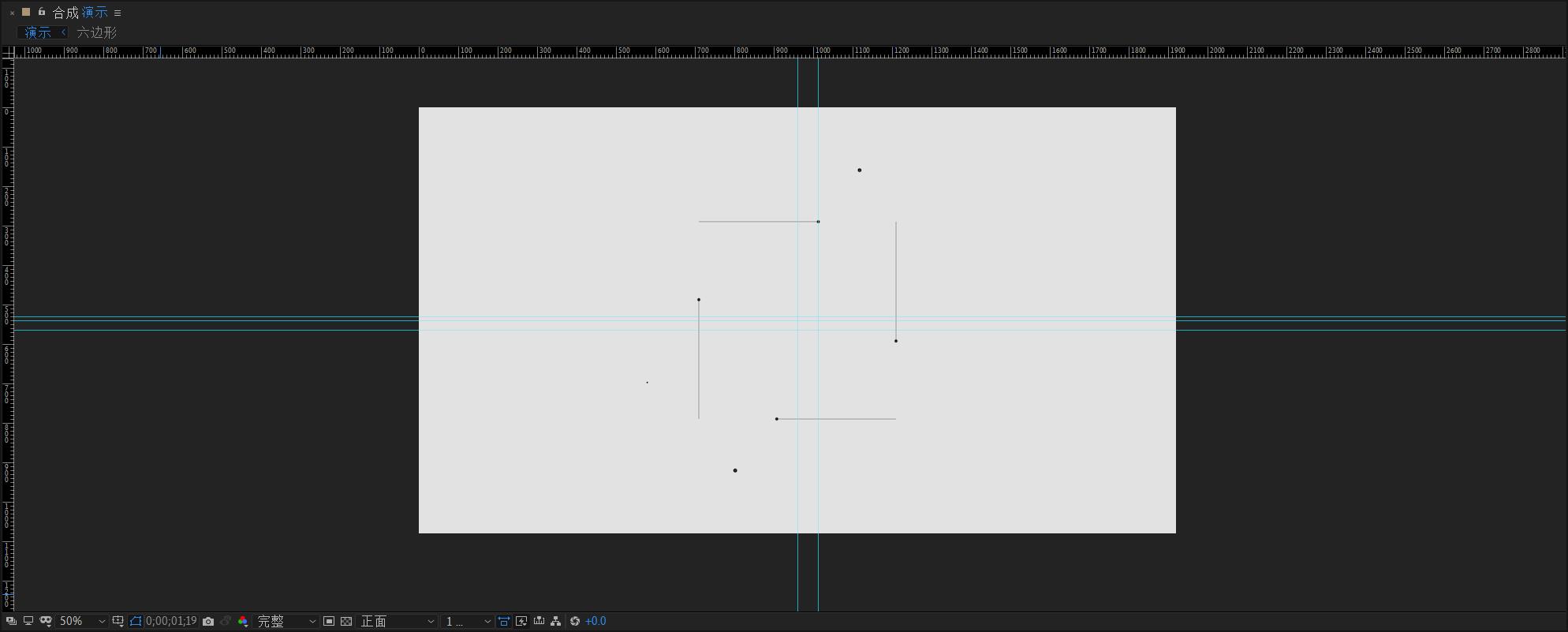Toggle the viewer lock icon

(42, 12)
